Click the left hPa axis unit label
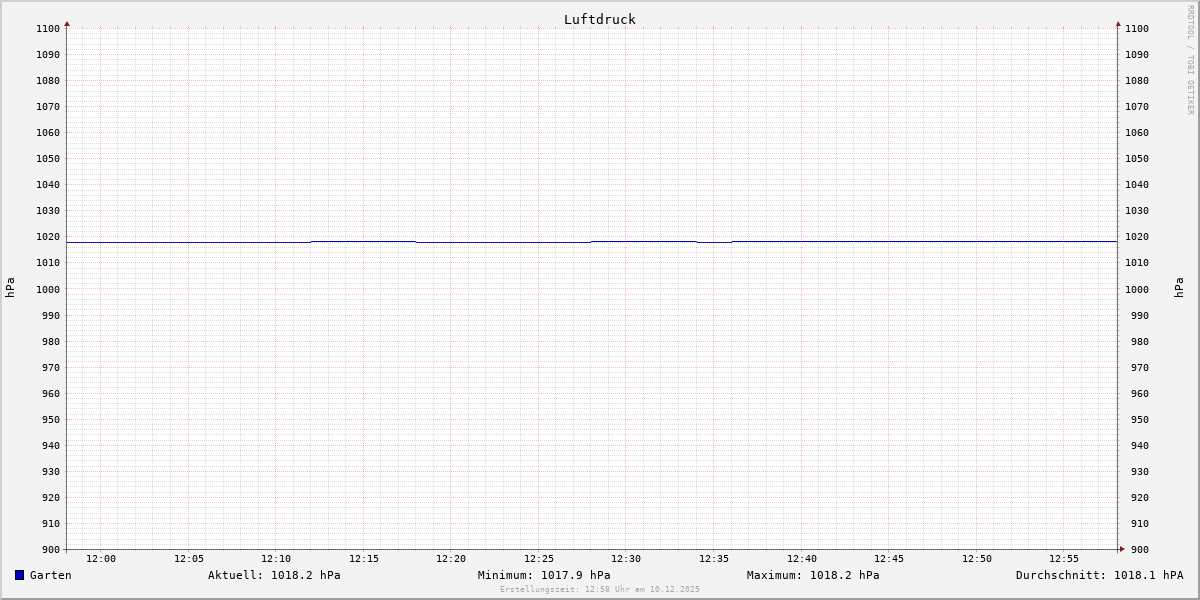Image resolution: width=1200 pixels, height=600 pixels. tap(10, 287)
